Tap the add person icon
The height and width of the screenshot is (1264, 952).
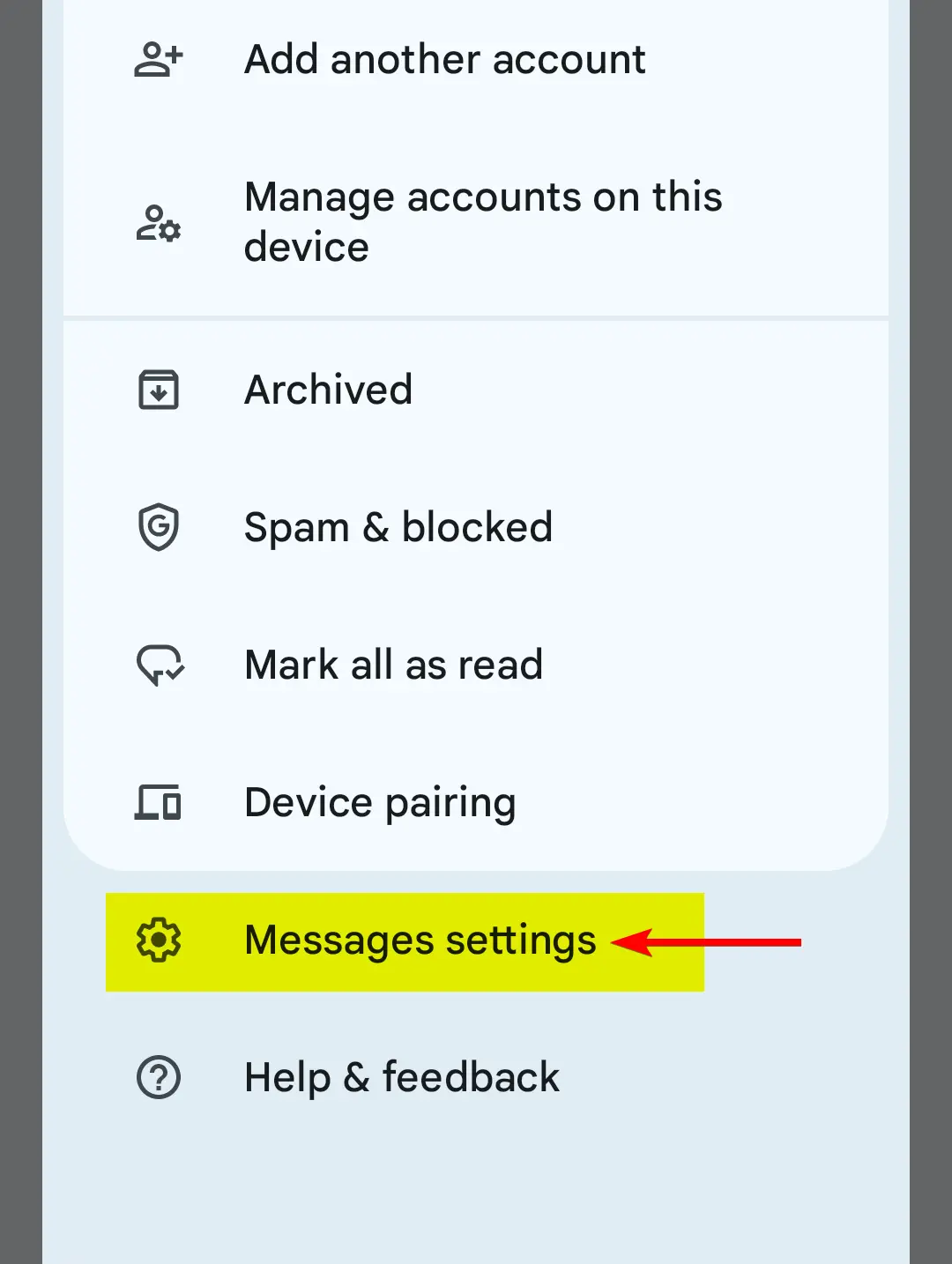pyautogui.click(x=159, y=60)
